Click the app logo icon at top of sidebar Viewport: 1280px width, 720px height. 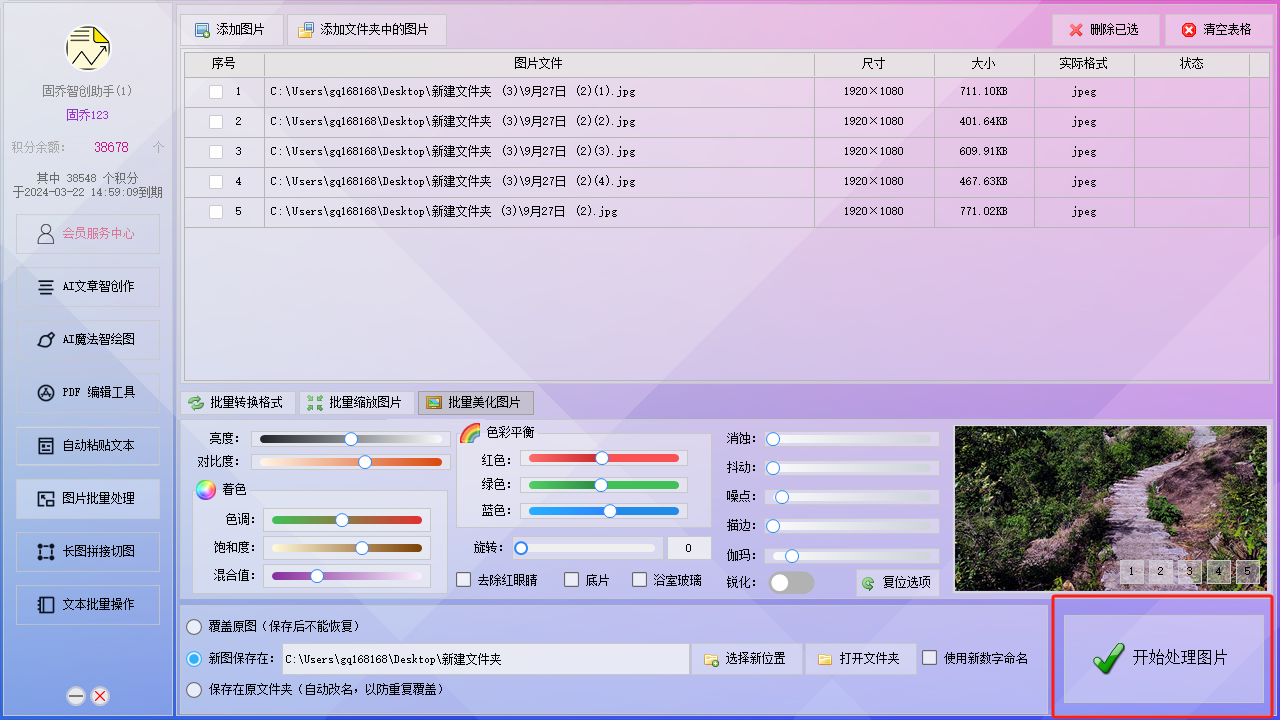point(88,48)
